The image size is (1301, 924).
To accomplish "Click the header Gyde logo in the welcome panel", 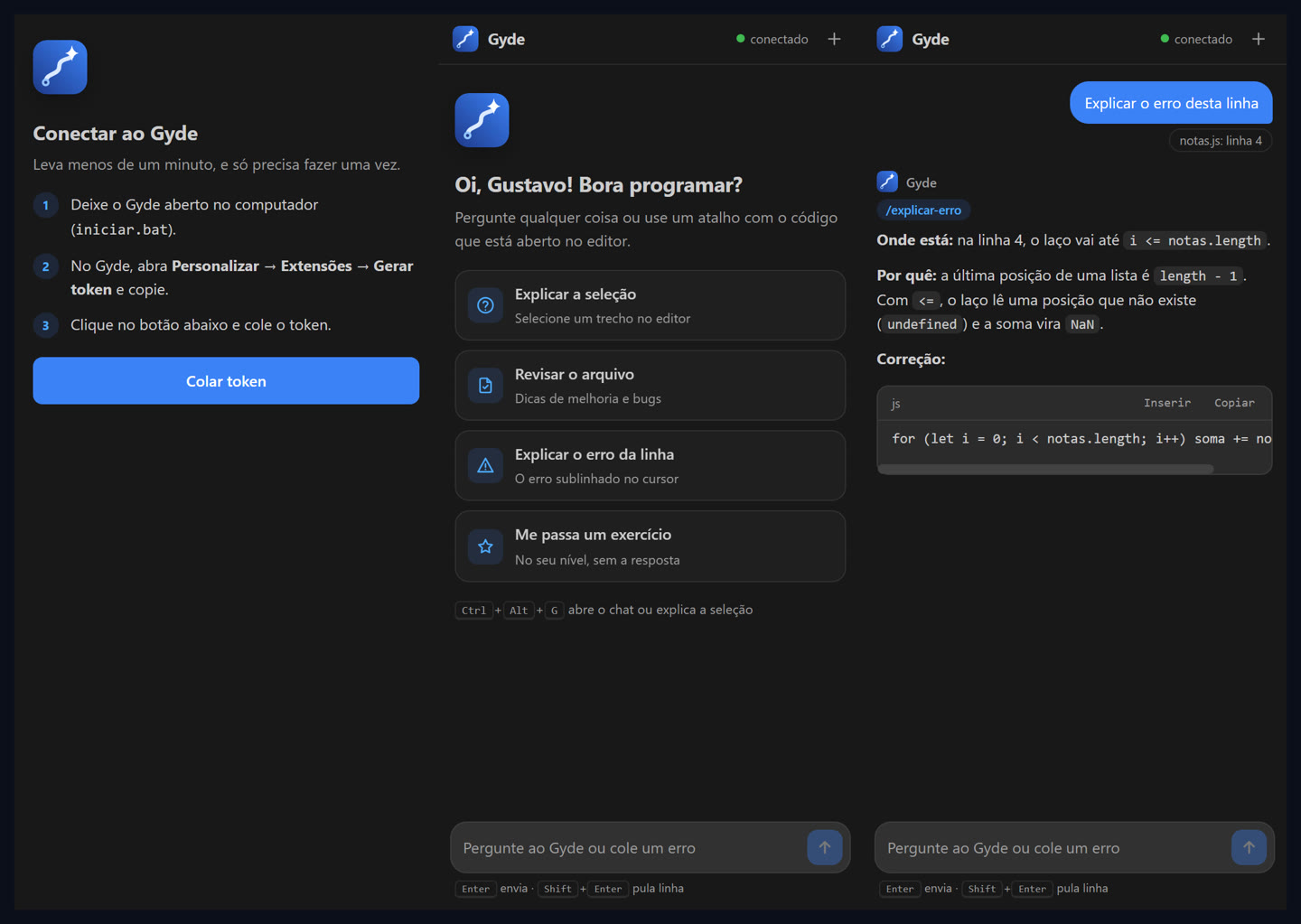I will point(465,39).
